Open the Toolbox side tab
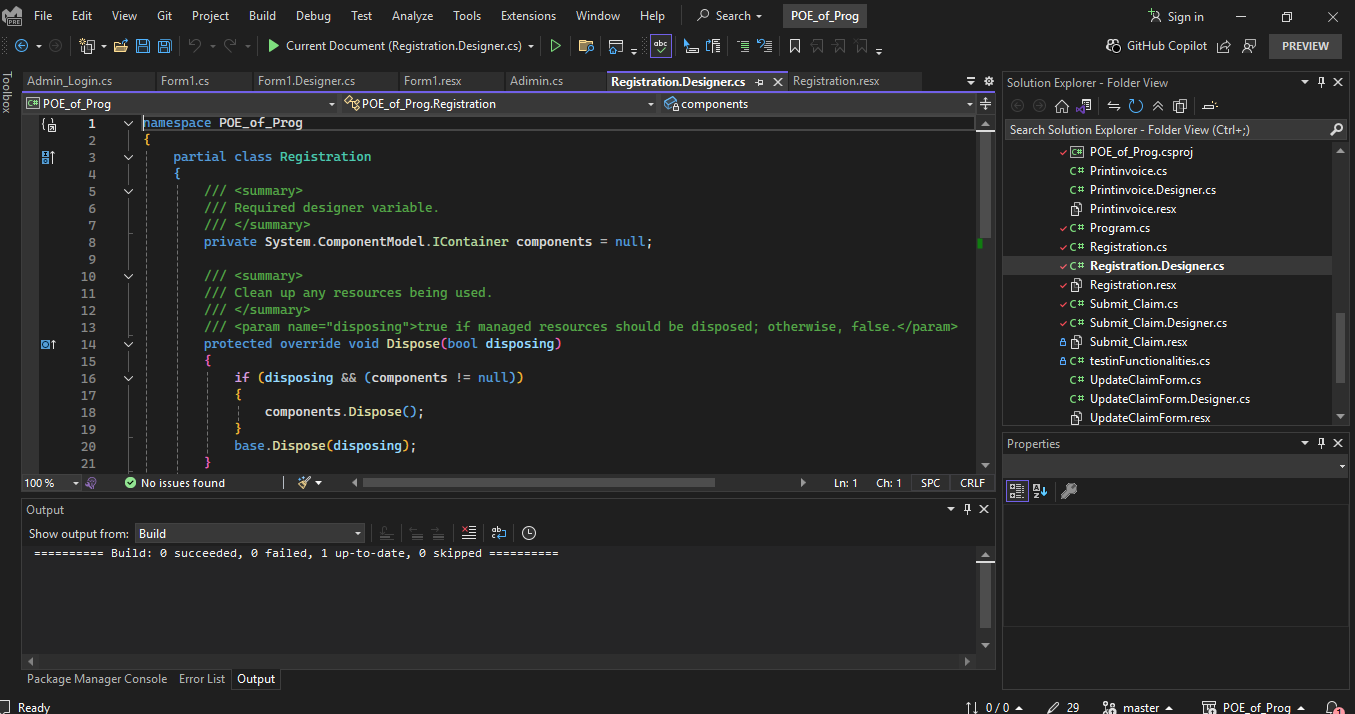 click(7, 93)
